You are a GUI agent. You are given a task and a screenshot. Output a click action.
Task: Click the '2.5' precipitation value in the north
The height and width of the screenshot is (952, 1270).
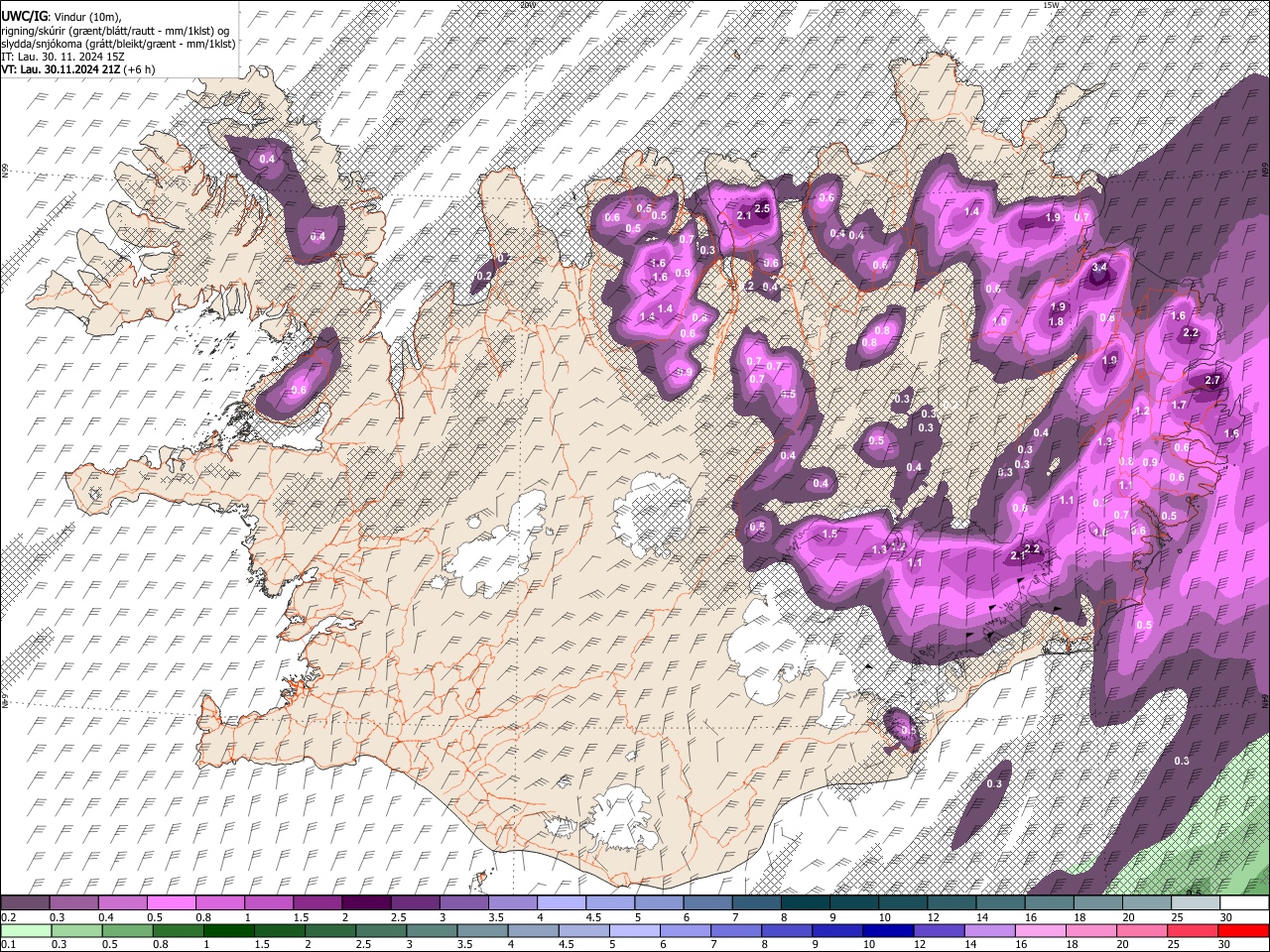click(x=762, y=209)
